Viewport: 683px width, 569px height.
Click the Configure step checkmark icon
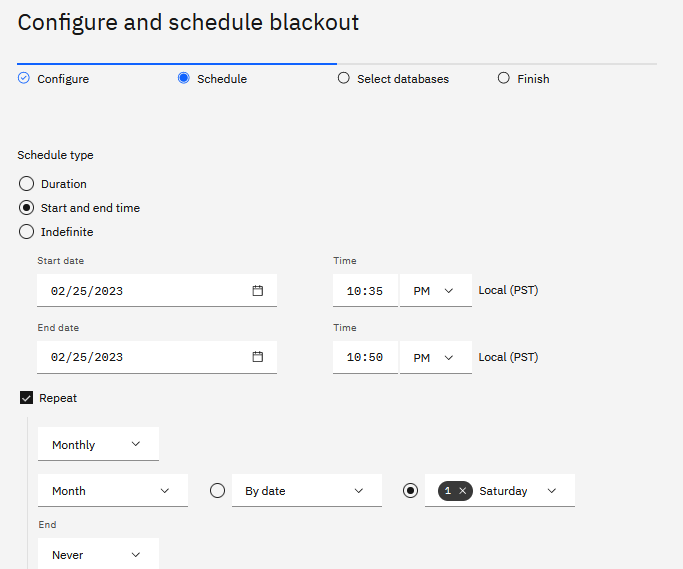pyautogui.click(x=24, y=78)
